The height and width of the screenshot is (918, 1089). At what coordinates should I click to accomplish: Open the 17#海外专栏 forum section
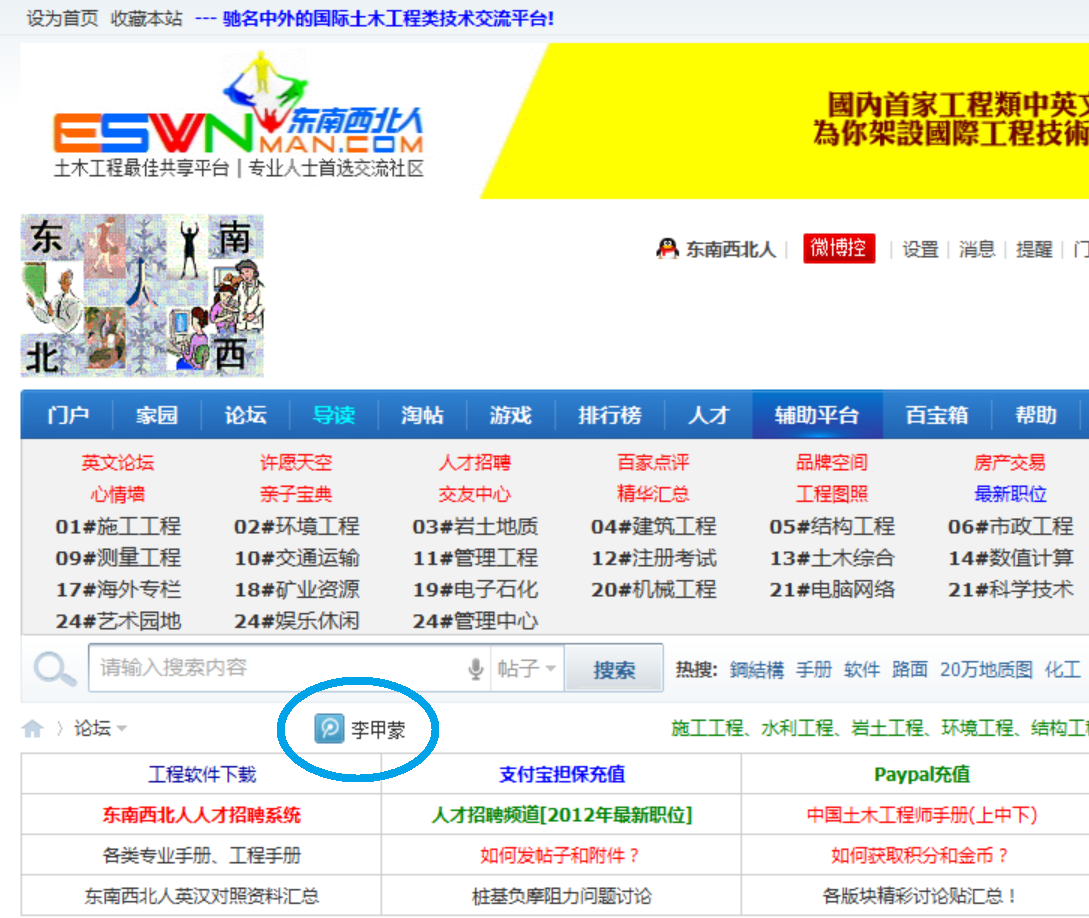click(x=118, y=590)
